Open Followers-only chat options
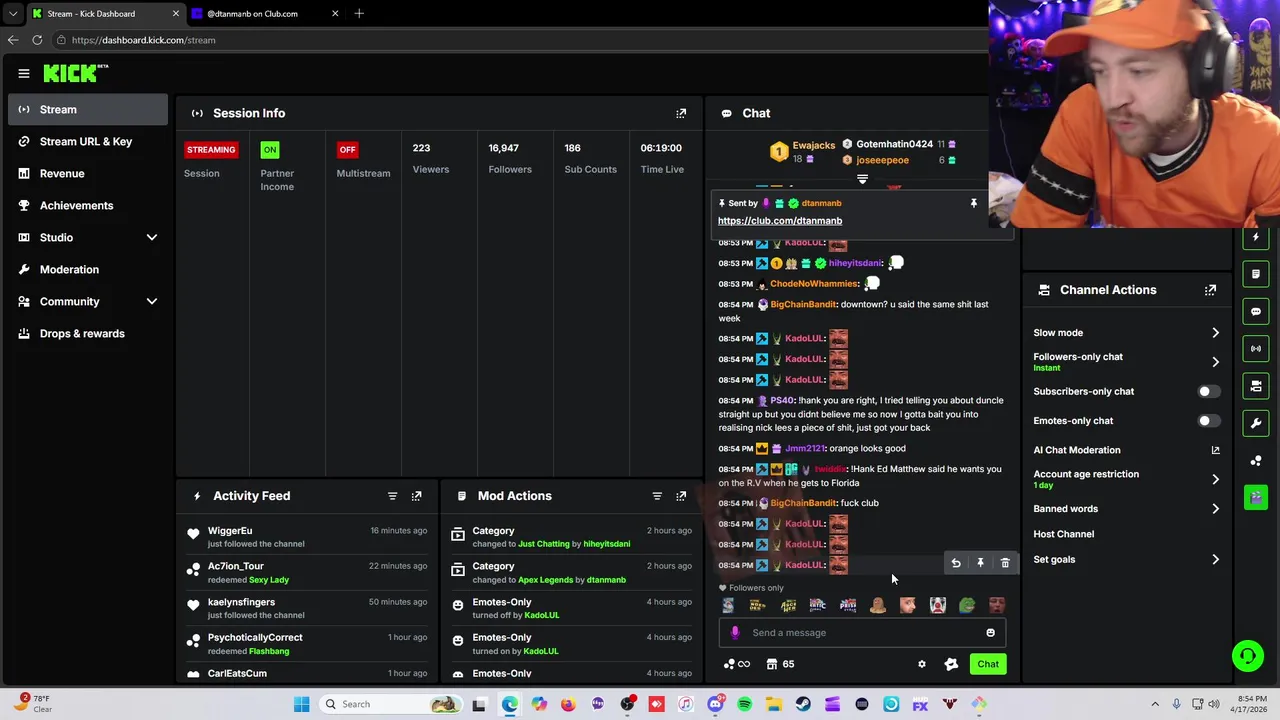1280x720 pixels. pos(1127,361)
